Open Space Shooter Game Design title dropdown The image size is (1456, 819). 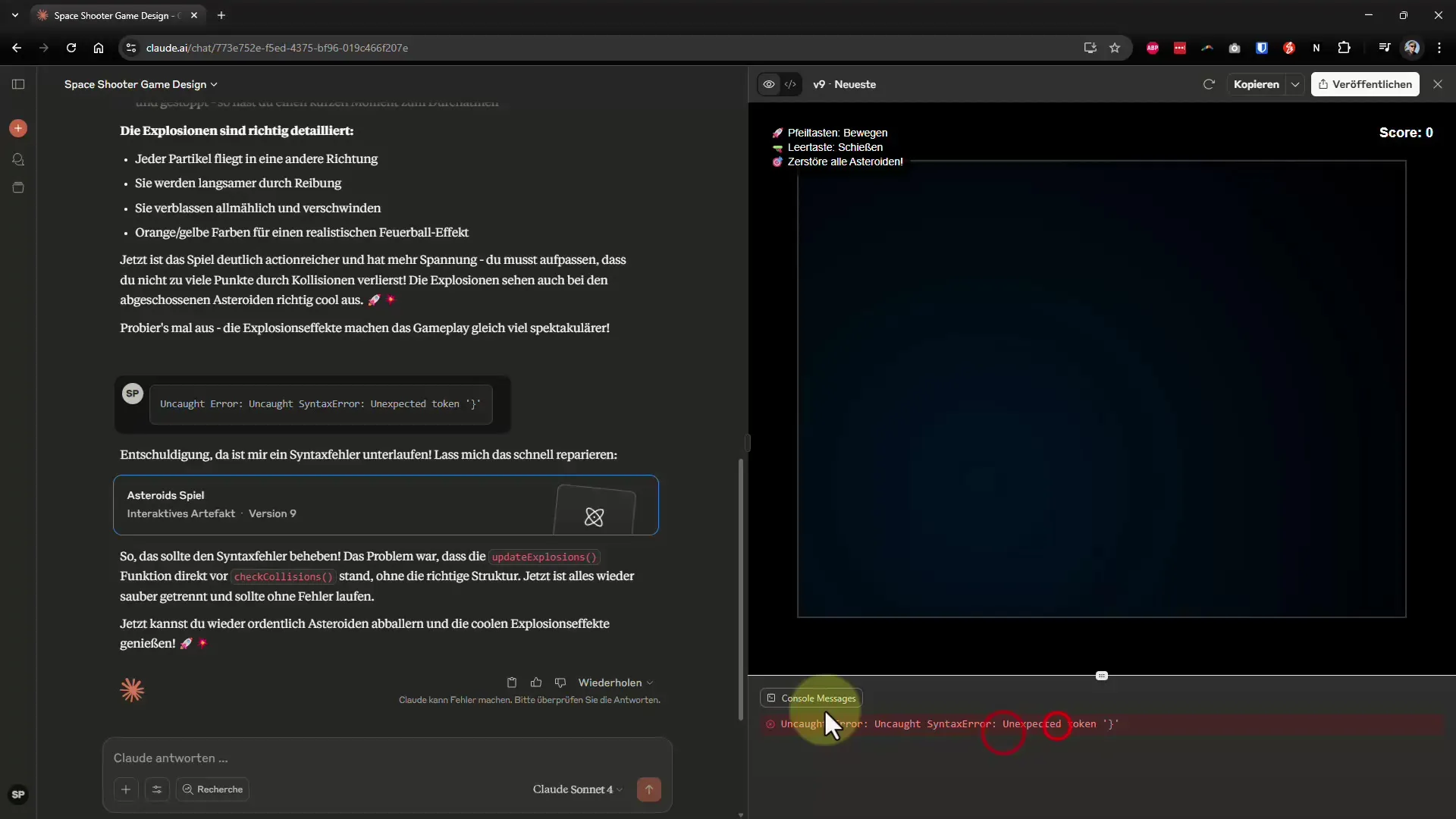click(141, 84)
